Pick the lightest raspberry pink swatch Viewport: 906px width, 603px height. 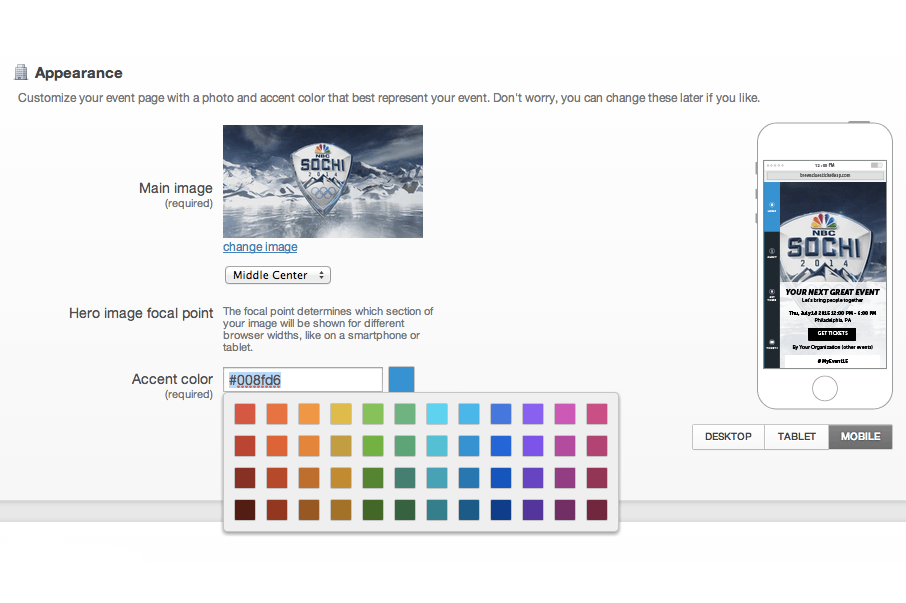597,414
